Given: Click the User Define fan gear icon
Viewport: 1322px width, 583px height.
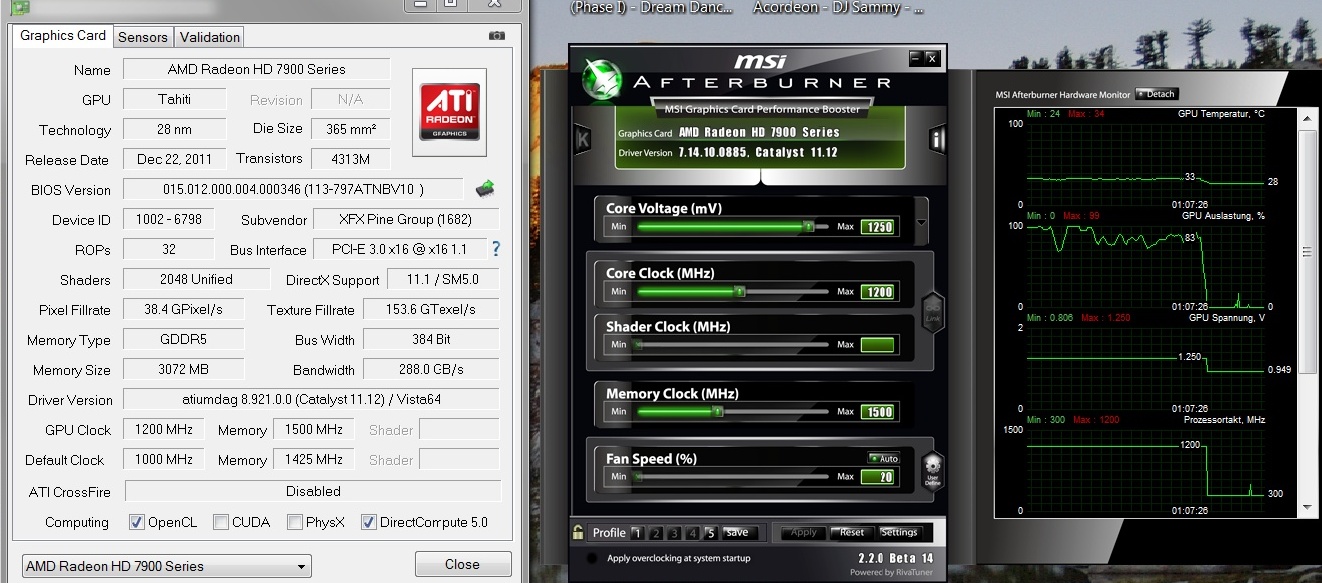Looking at the screenshot, I should [932, 470].
